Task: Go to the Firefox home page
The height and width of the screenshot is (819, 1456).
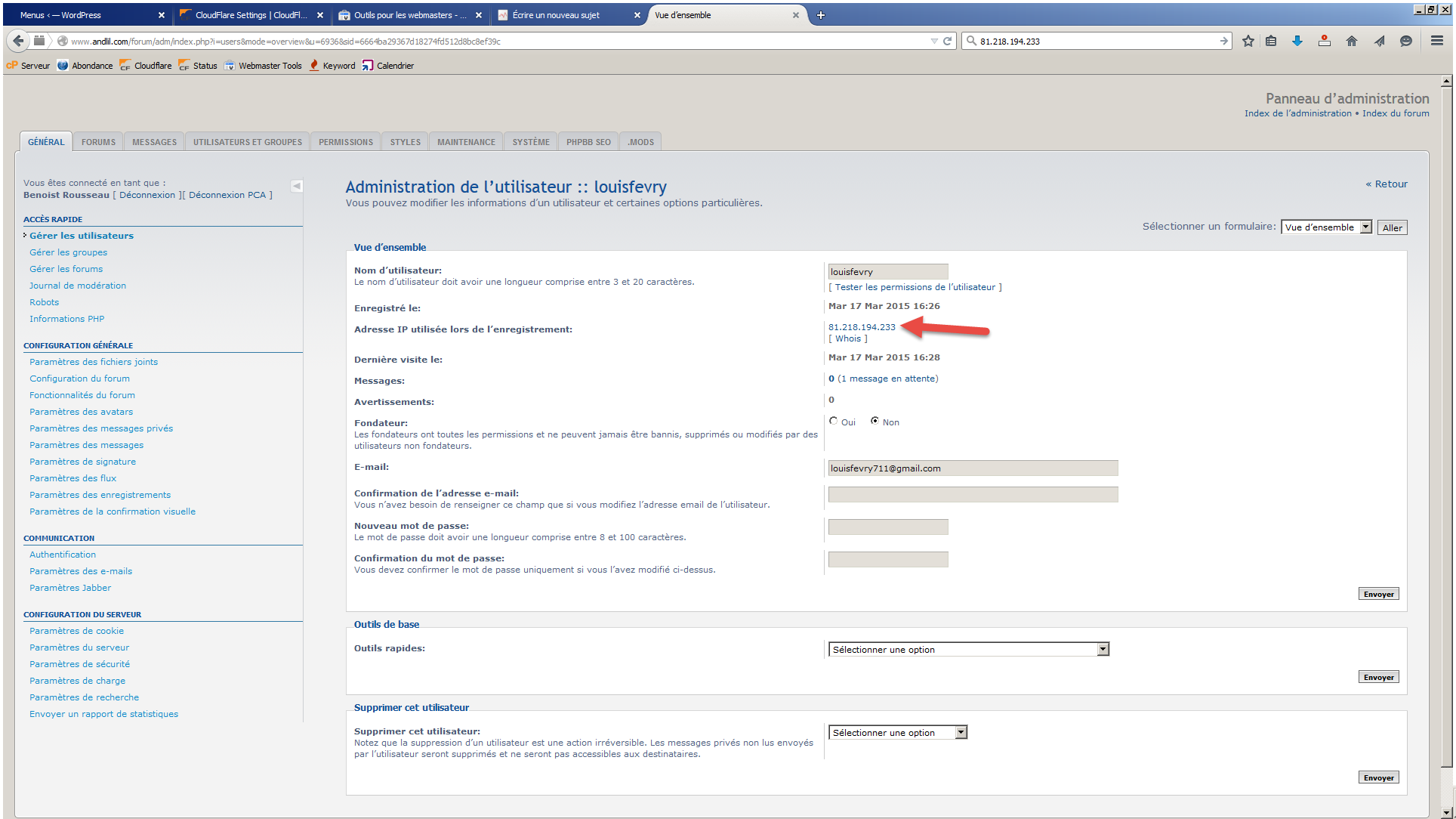Action: pos(1351,41)
